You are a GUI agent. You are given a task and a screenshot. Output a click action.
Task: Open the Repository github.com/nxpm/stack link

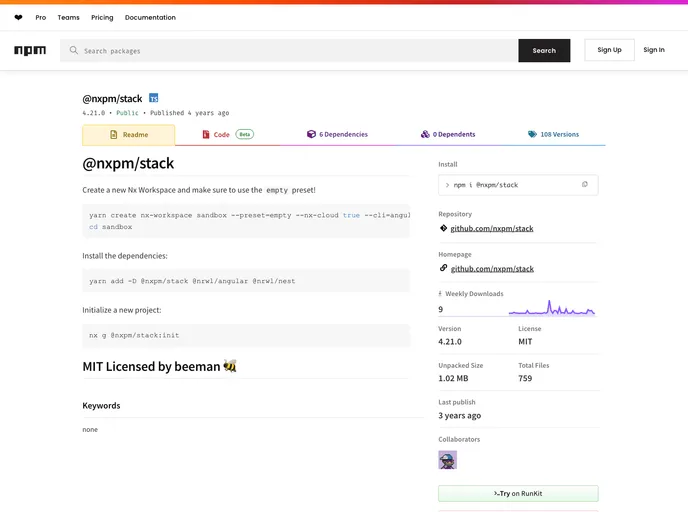[x=492, y=228]
